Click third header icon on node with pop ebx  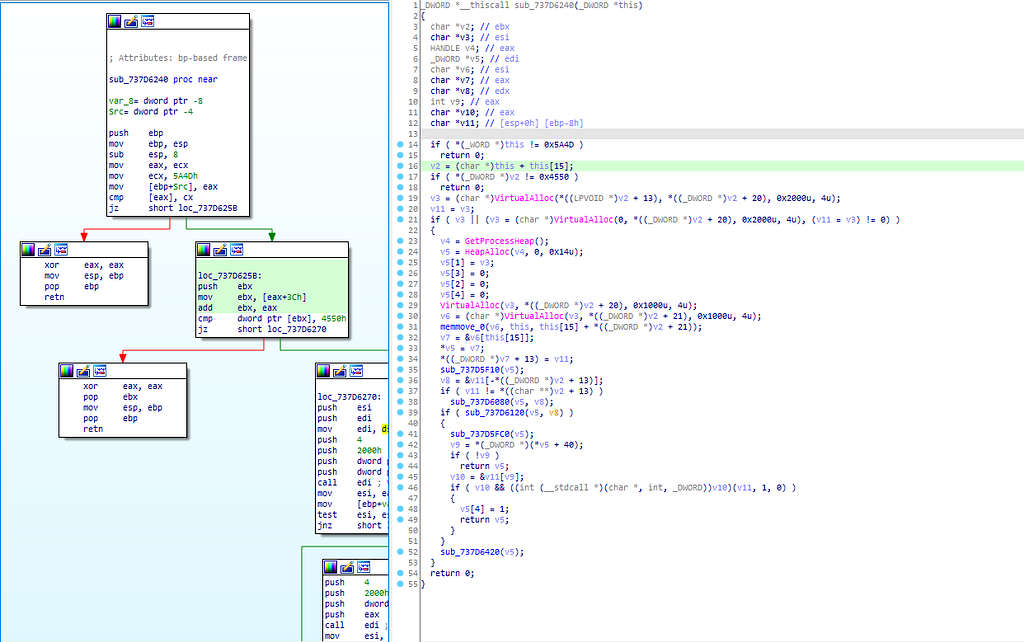pos(99,371)
